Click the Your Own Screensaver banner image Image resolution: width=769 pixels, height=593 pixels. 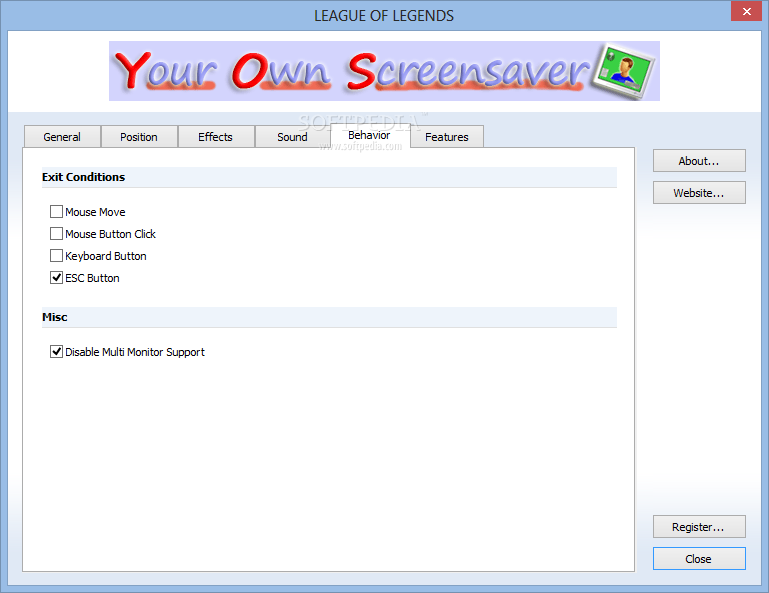point(384,71)
